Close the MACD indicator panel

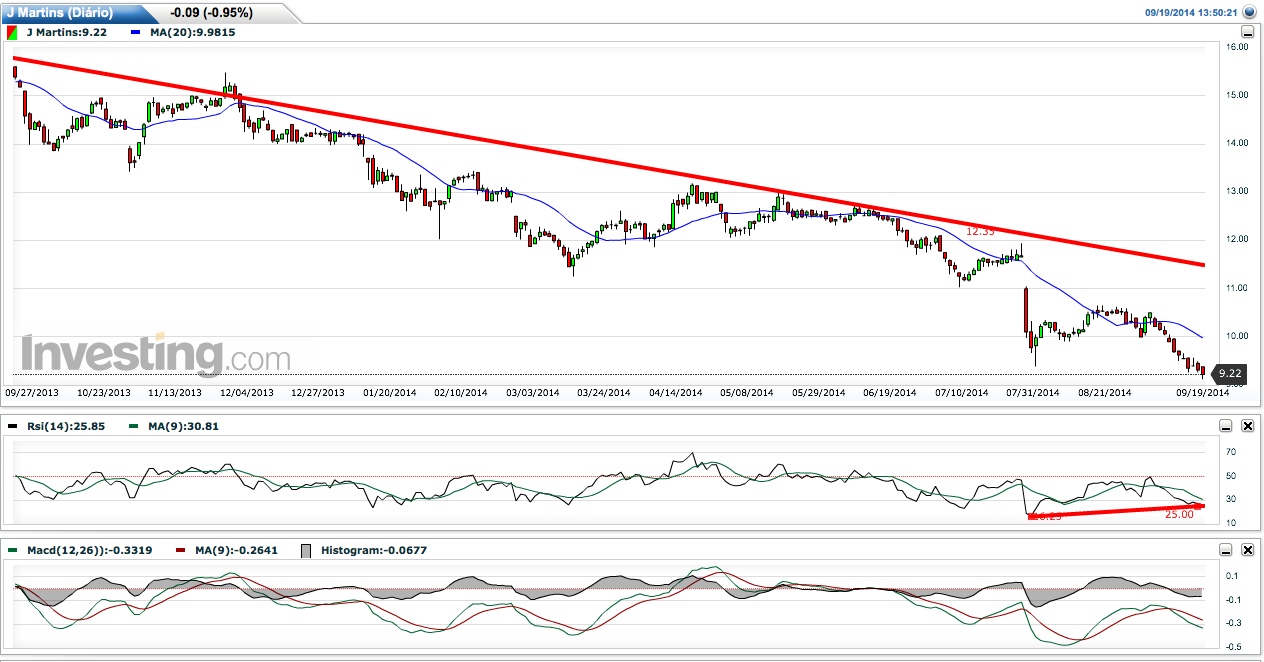[x=1247, y=550]
